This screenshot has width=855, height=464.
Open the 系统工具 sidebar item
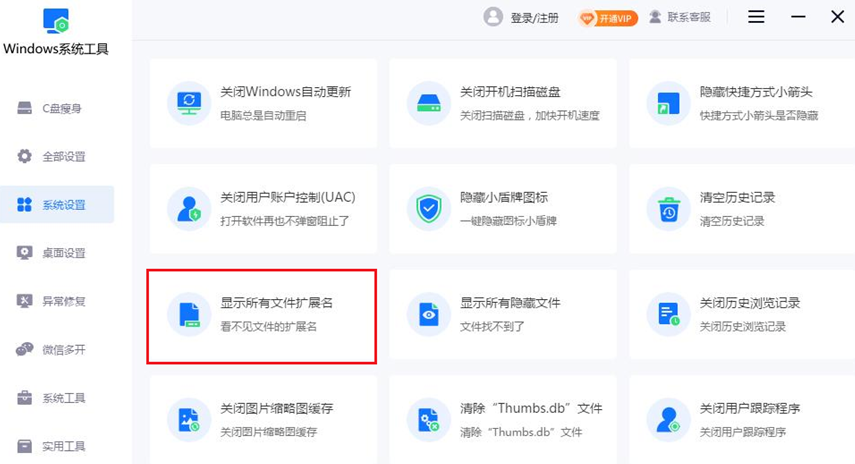pos(57,397)
